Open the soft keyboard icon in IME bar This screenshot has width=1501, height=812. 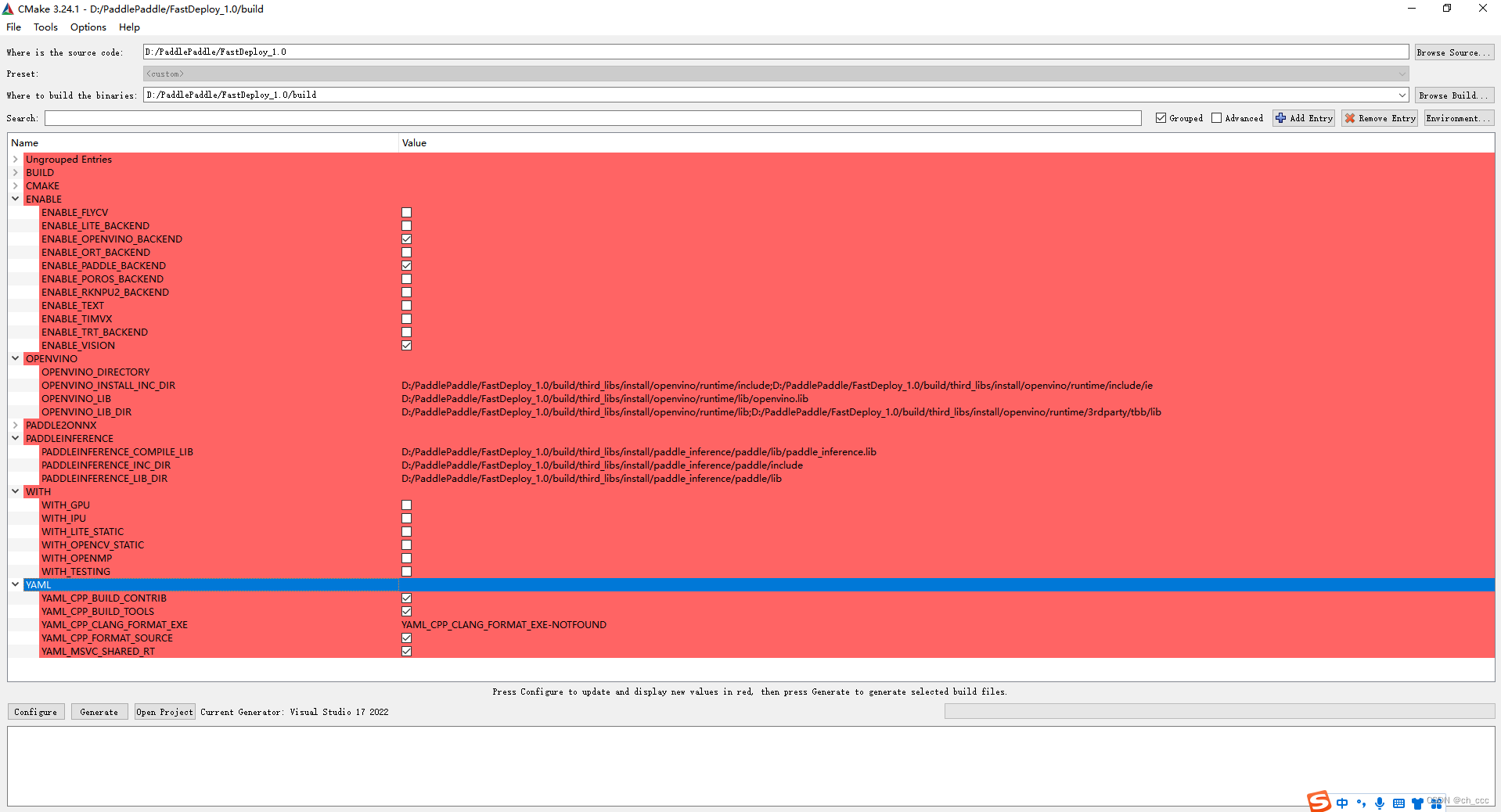click(x=1398, y=803)
